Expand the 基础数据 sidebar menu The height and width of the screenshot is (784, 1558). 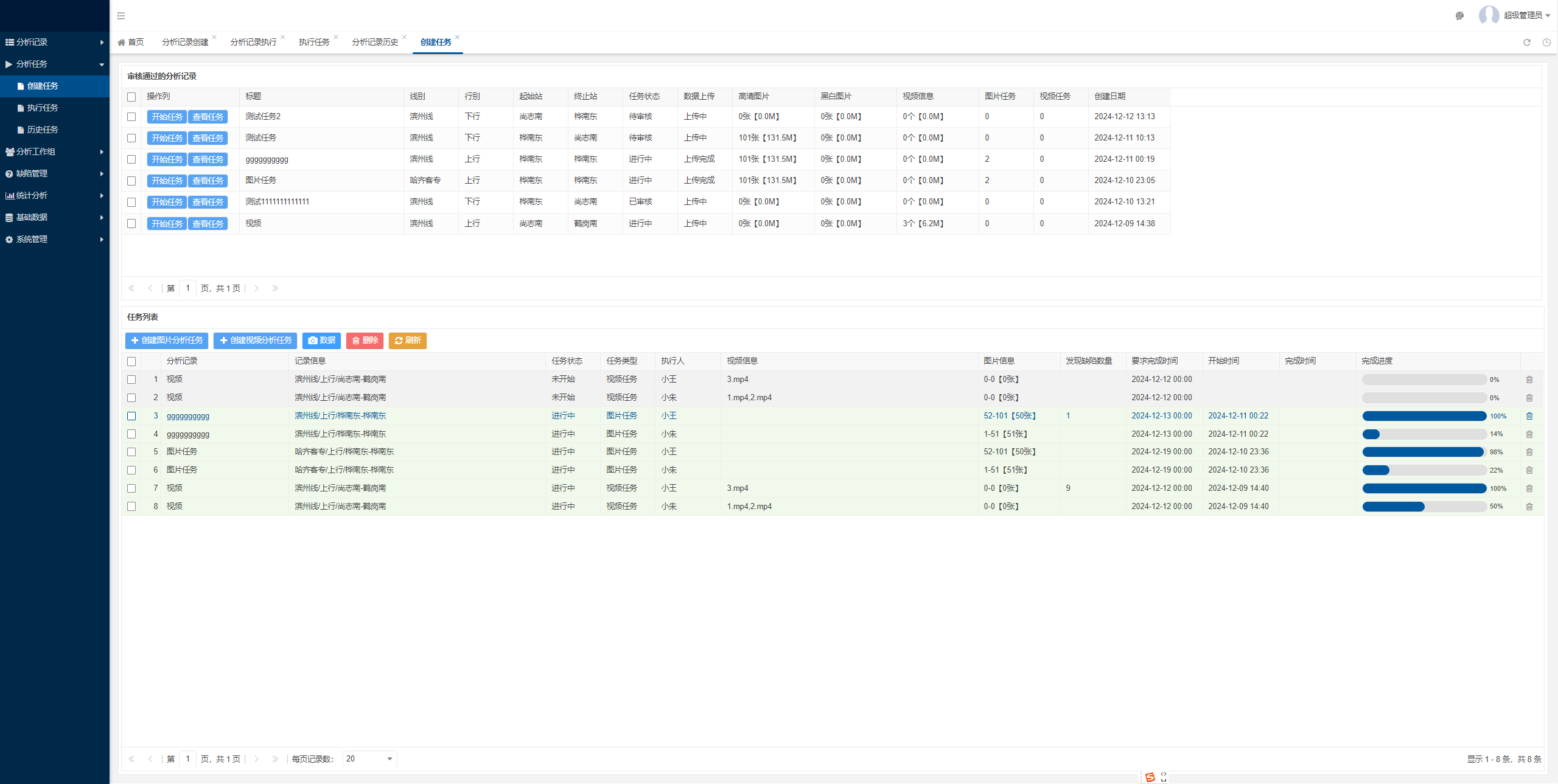click(x=55, y=217)
